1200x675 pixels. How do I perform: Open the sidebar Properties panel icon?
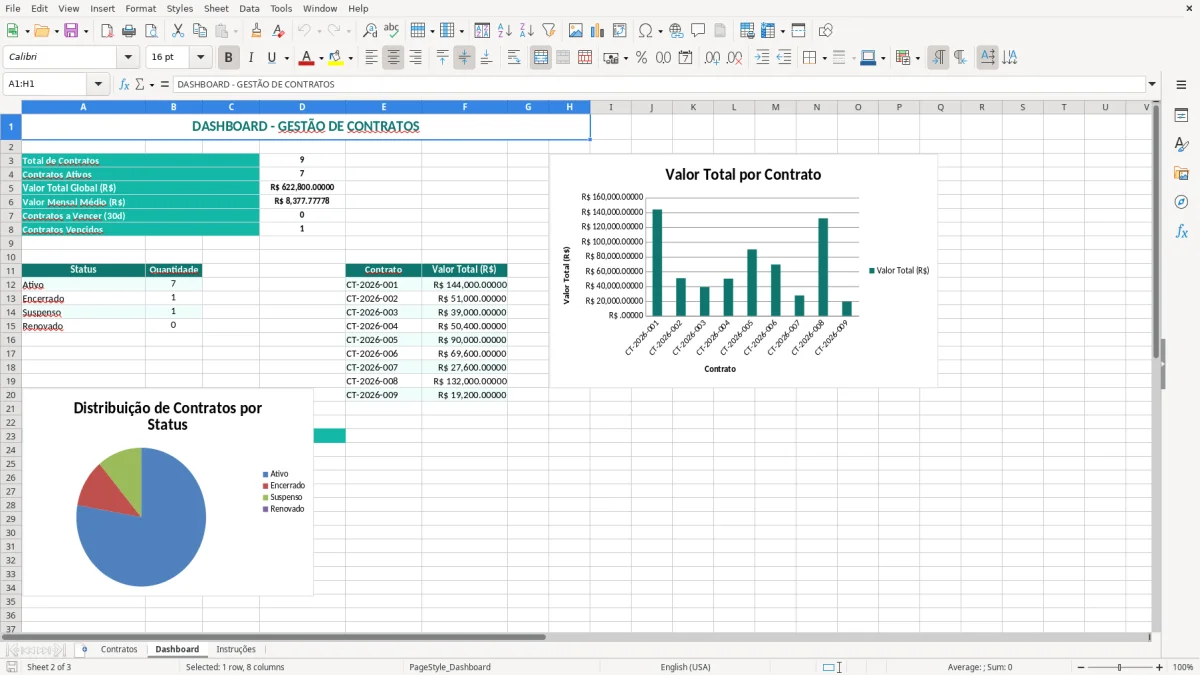tap(1181, 116)
